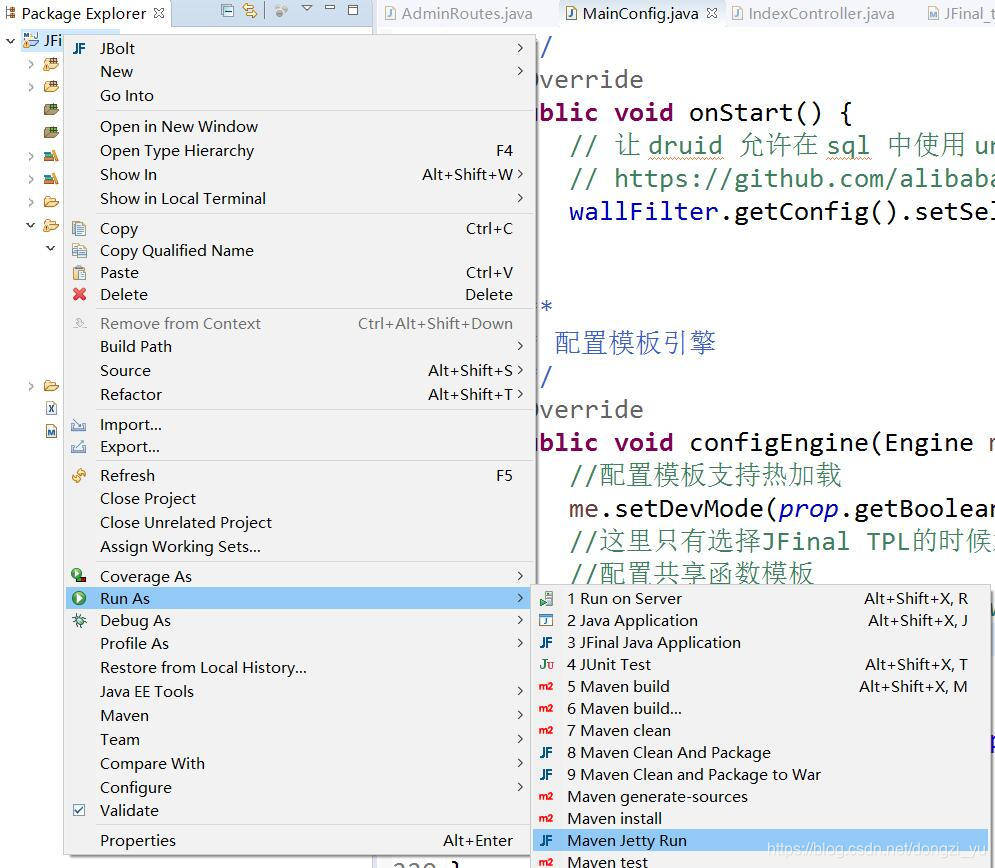Open the Team submenu
995x868 pixels.
300,740
